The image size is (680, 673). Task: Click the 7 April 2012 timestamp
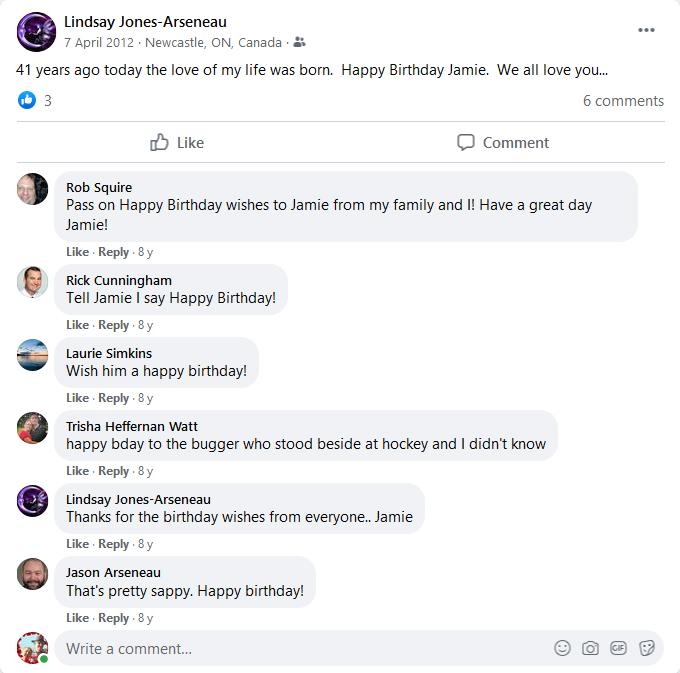pyautogui.click(x=100, y=43)
